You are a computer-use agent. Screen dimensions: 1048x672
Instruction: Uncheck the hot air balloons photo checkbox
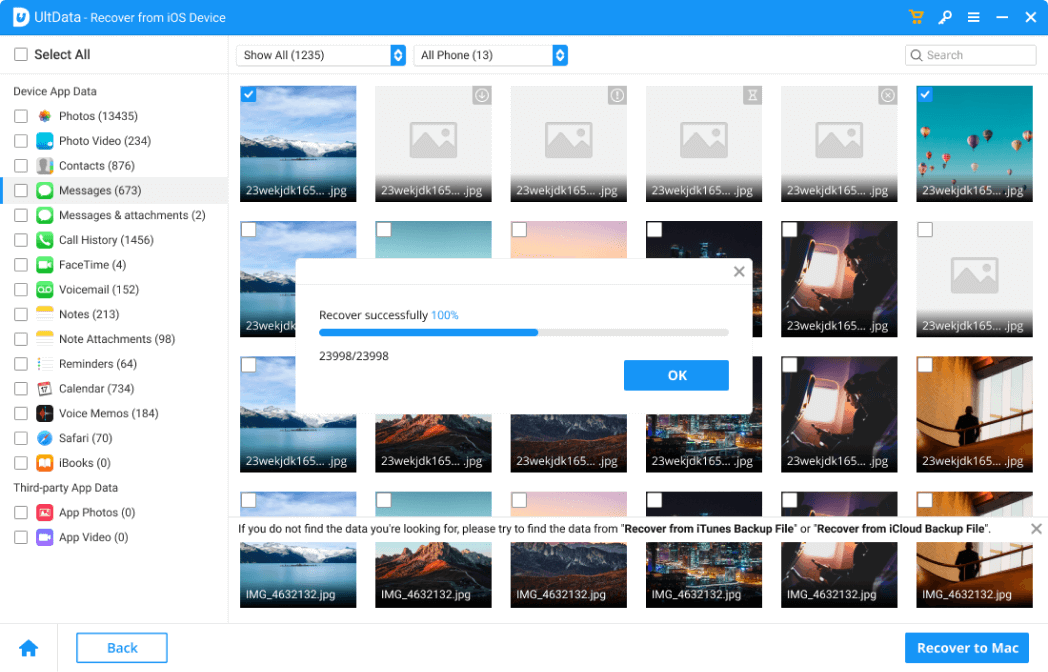point(925,94)
